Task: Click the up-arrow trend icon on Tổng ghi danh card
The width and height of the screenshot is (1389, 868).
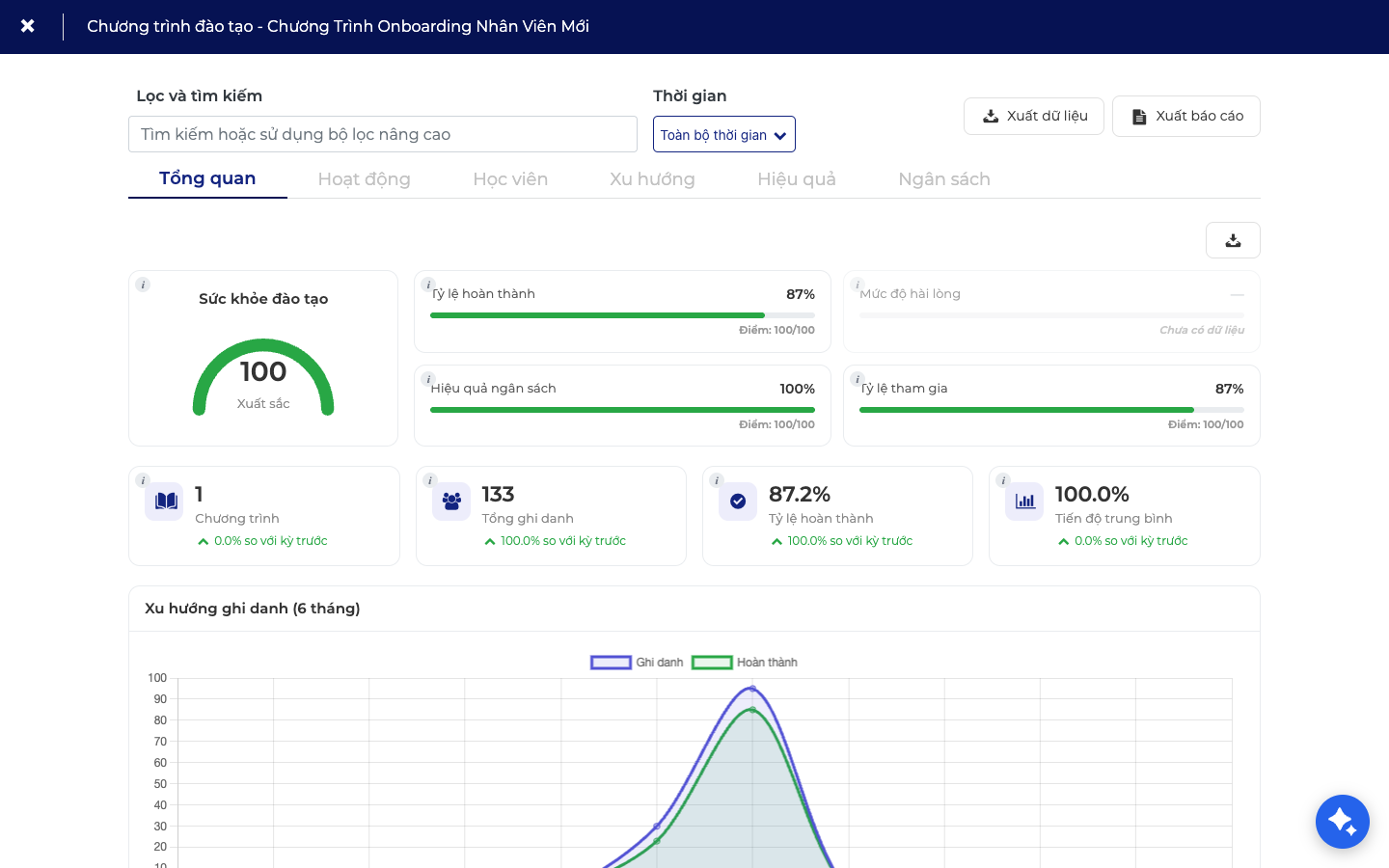Action: (490, 542)
